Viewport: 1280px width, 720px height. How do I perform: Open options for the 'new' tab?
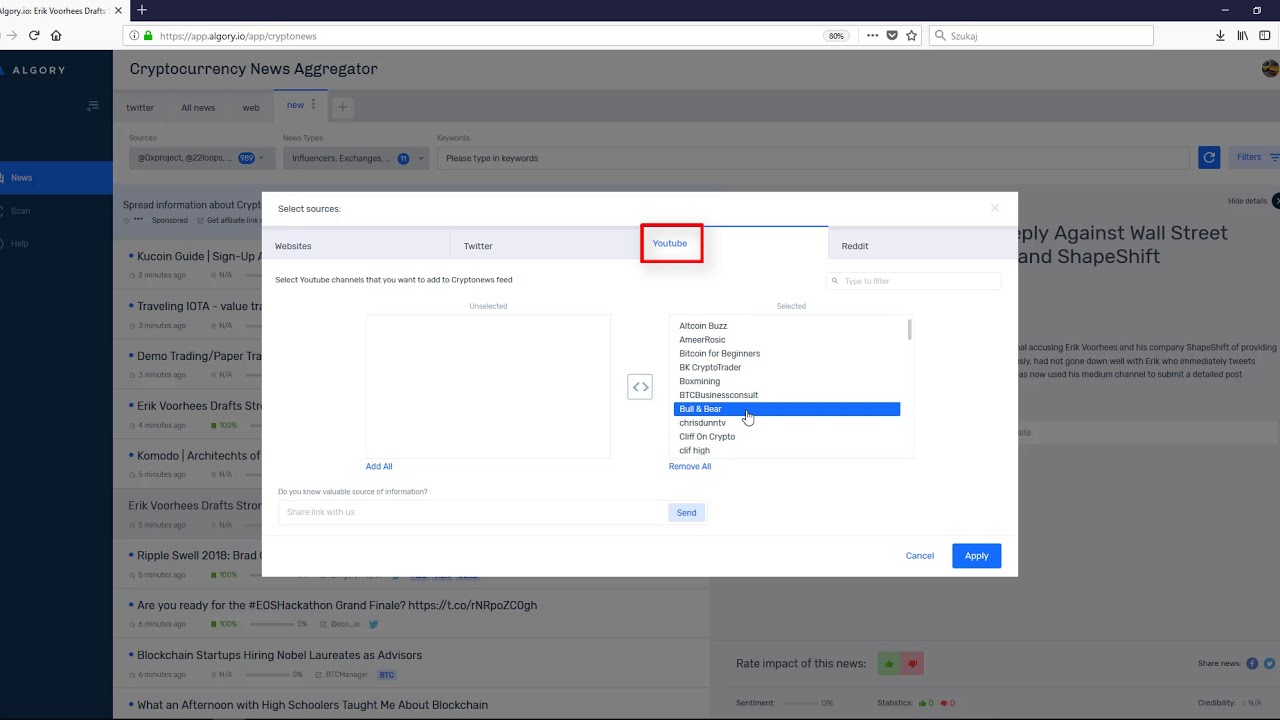click(313, 104)
